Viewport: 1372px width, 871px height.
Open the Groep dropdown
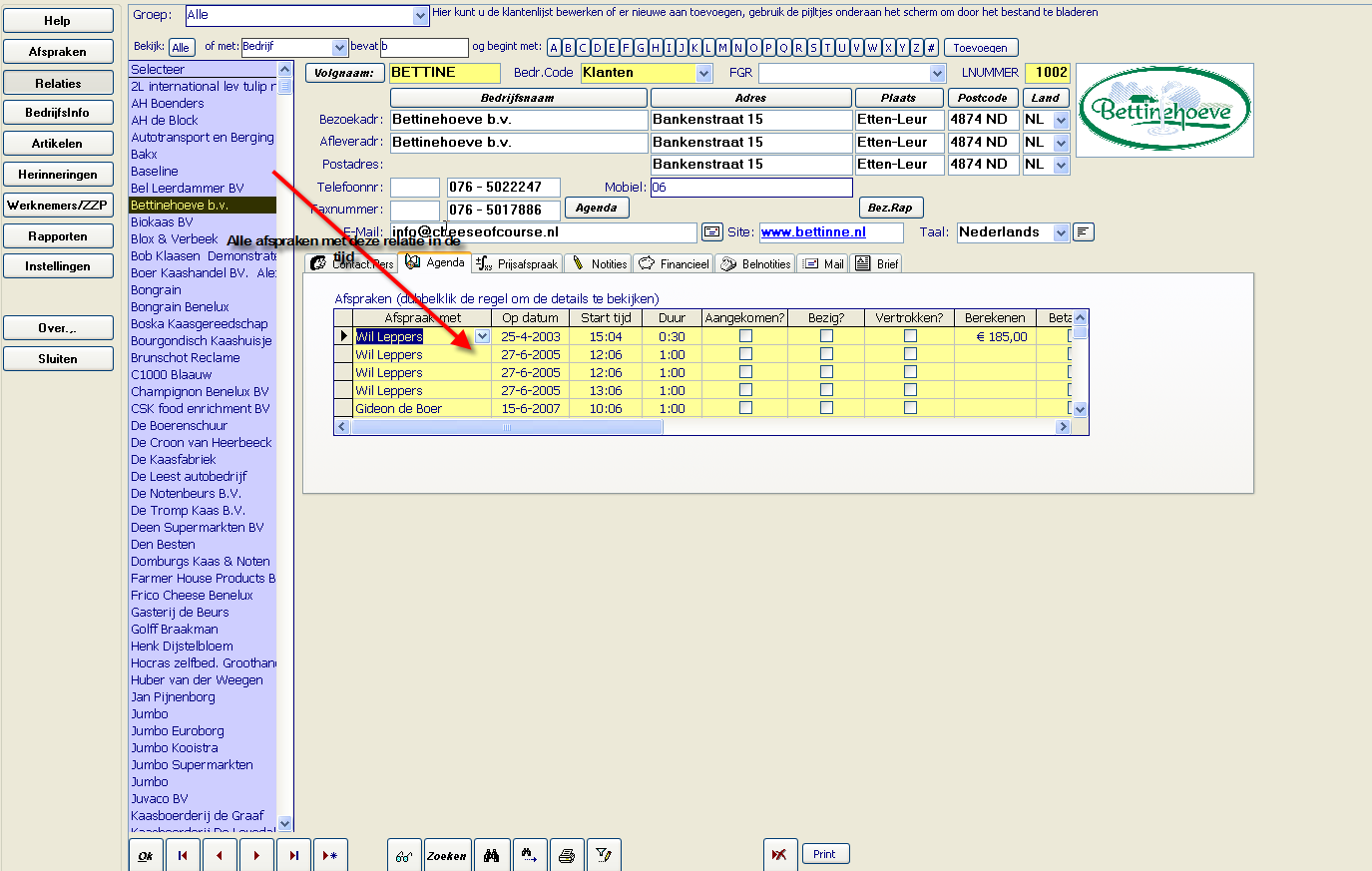pos(421,16)
